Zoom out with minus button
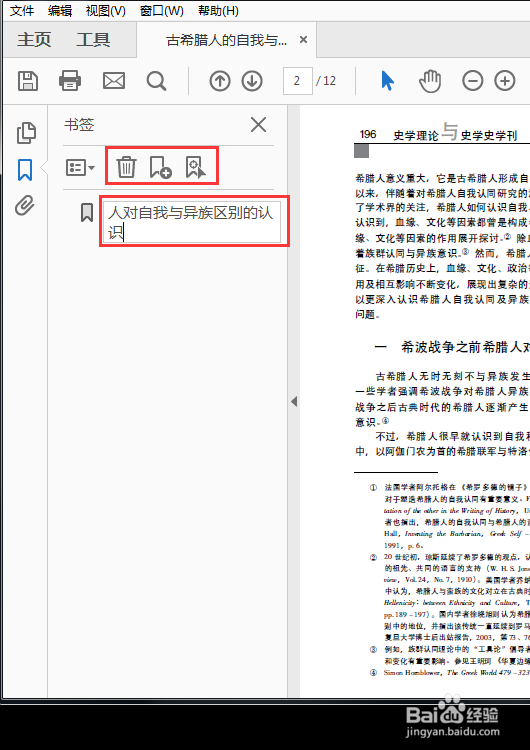 coord(473,81)
